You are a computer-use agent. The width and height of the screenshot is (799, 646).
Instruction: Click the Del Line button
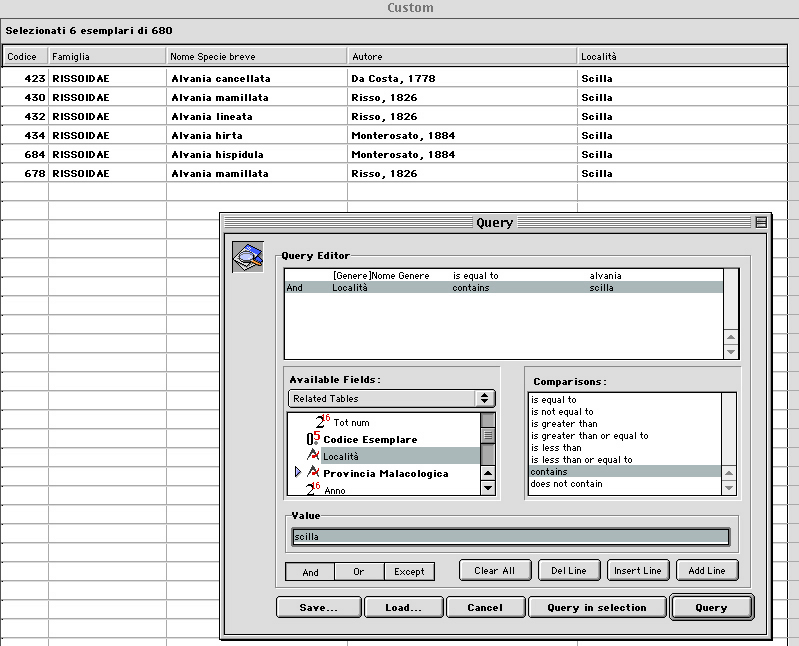click(569, 571)
